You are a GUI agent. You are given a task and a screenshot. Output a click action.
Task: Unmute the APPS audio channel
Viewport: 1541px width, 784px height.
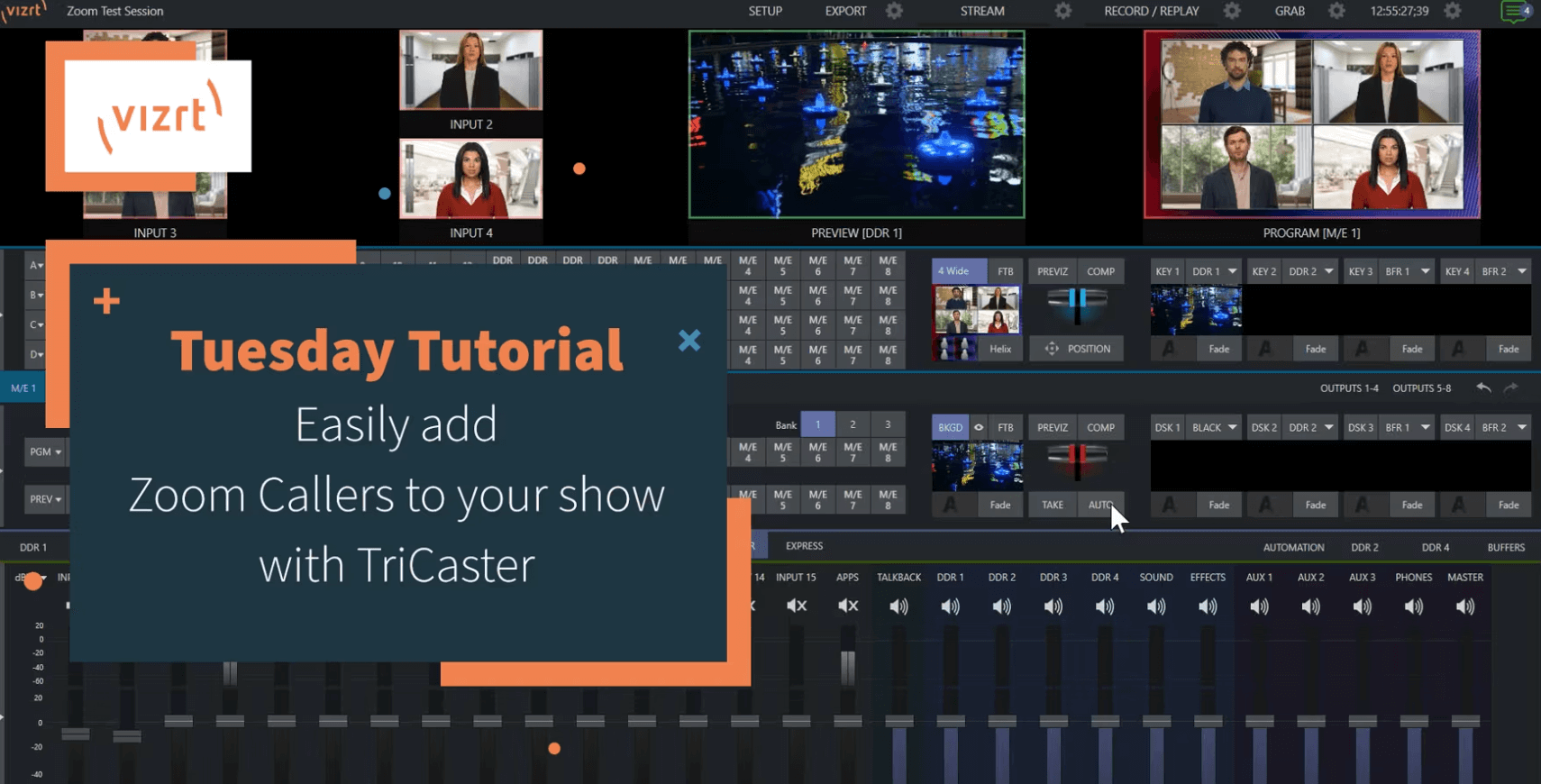[847, 606]
